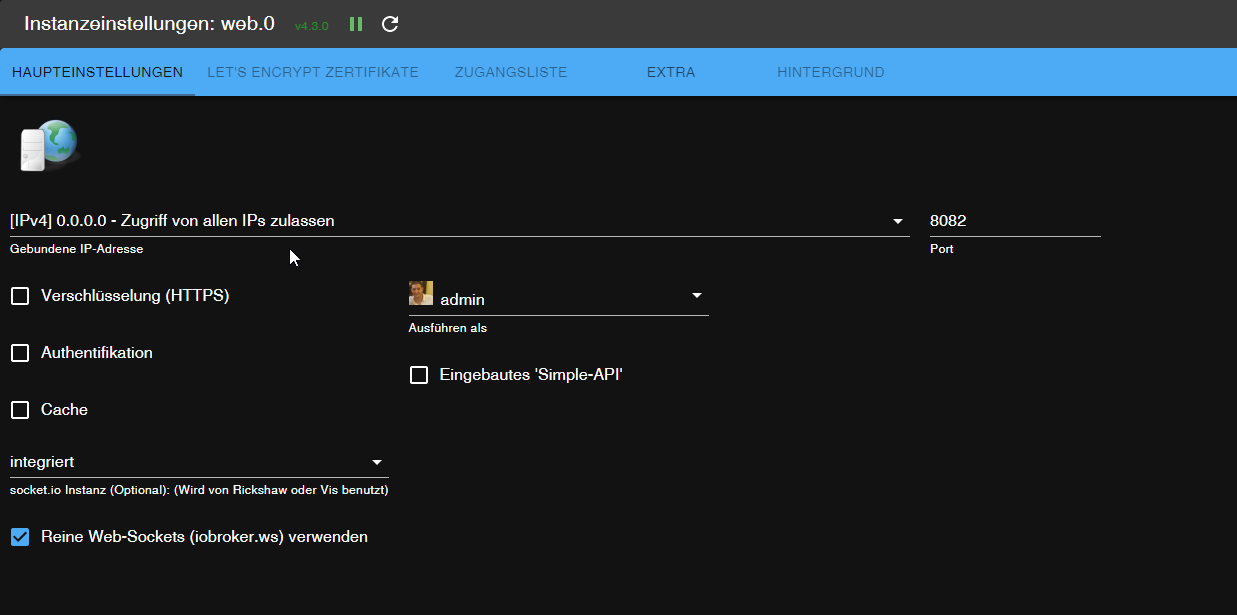The width and height of the screenshot is (1237, 615).
Task: Pause the web.0 instance
Action: pos(355,24)
